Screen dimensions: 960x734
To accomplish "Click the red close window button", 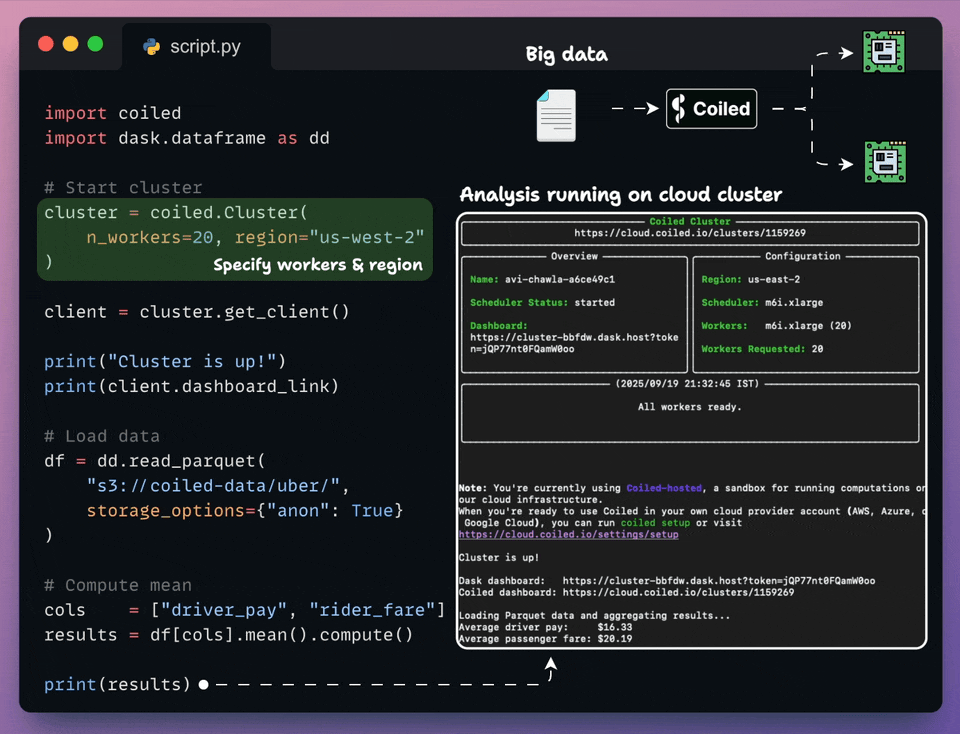I will [46, 44].
